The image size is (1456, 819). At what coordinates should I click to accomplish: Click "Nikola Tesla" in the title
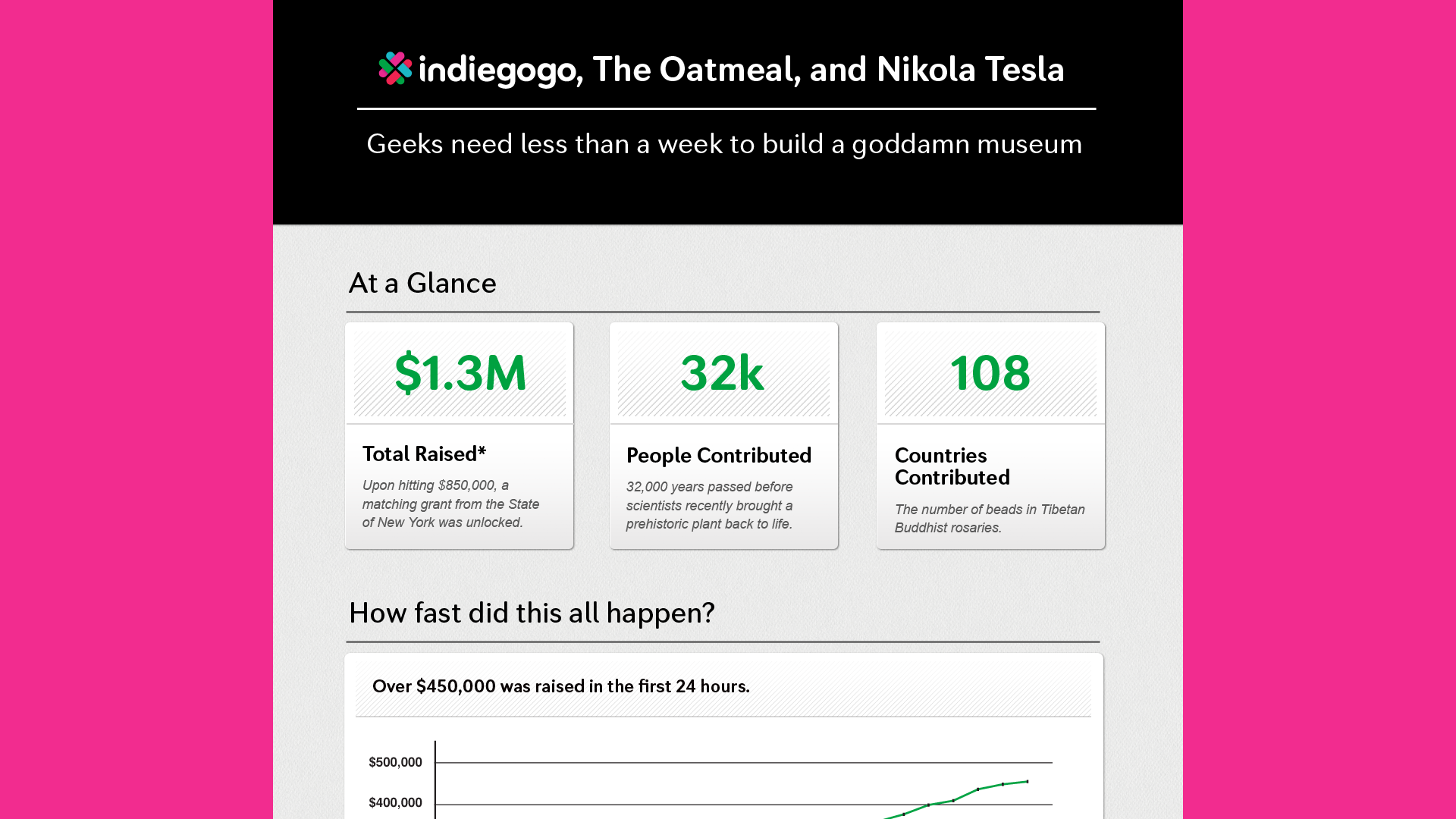970,70
